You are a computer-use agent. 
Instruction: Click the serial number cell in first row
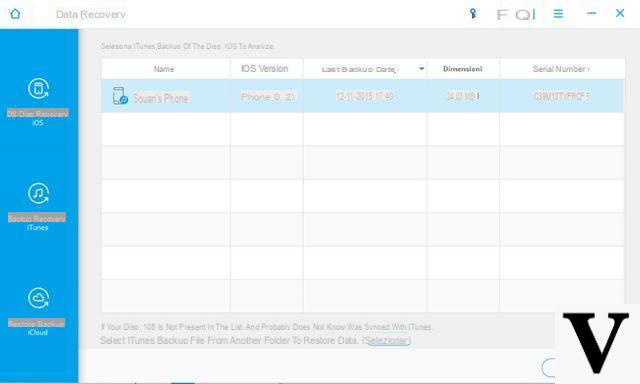click(561, 96)
